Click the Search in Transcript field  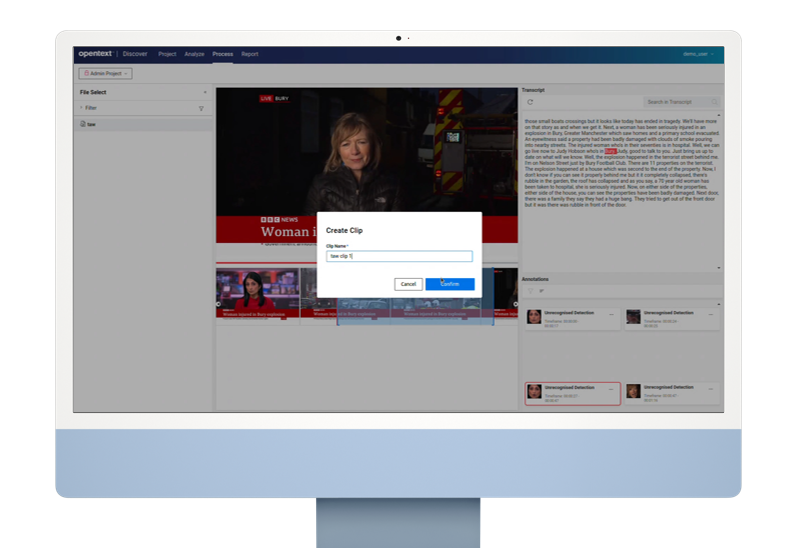pyautogui.click(x=678, y=102)
